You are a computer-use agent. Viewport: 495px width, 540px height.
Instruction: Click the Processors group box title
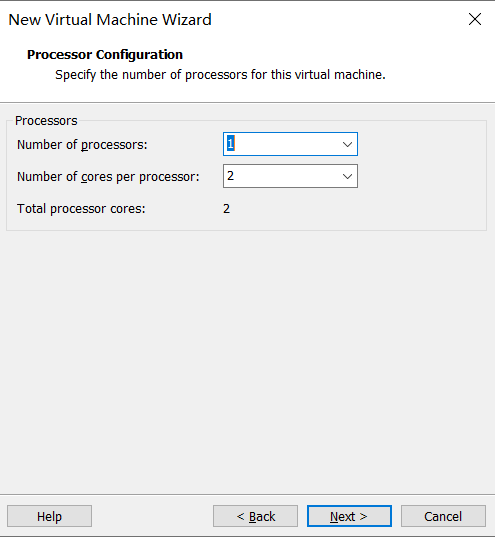coord(46,121)
